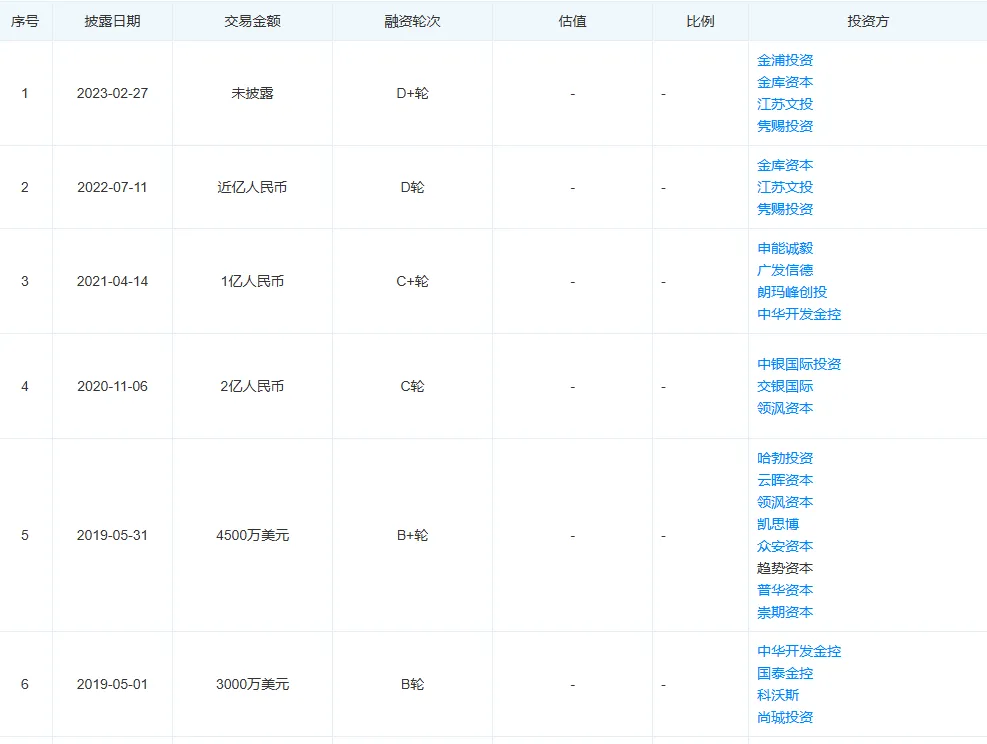Click 科沃斯 in the B轮 row

778,695
